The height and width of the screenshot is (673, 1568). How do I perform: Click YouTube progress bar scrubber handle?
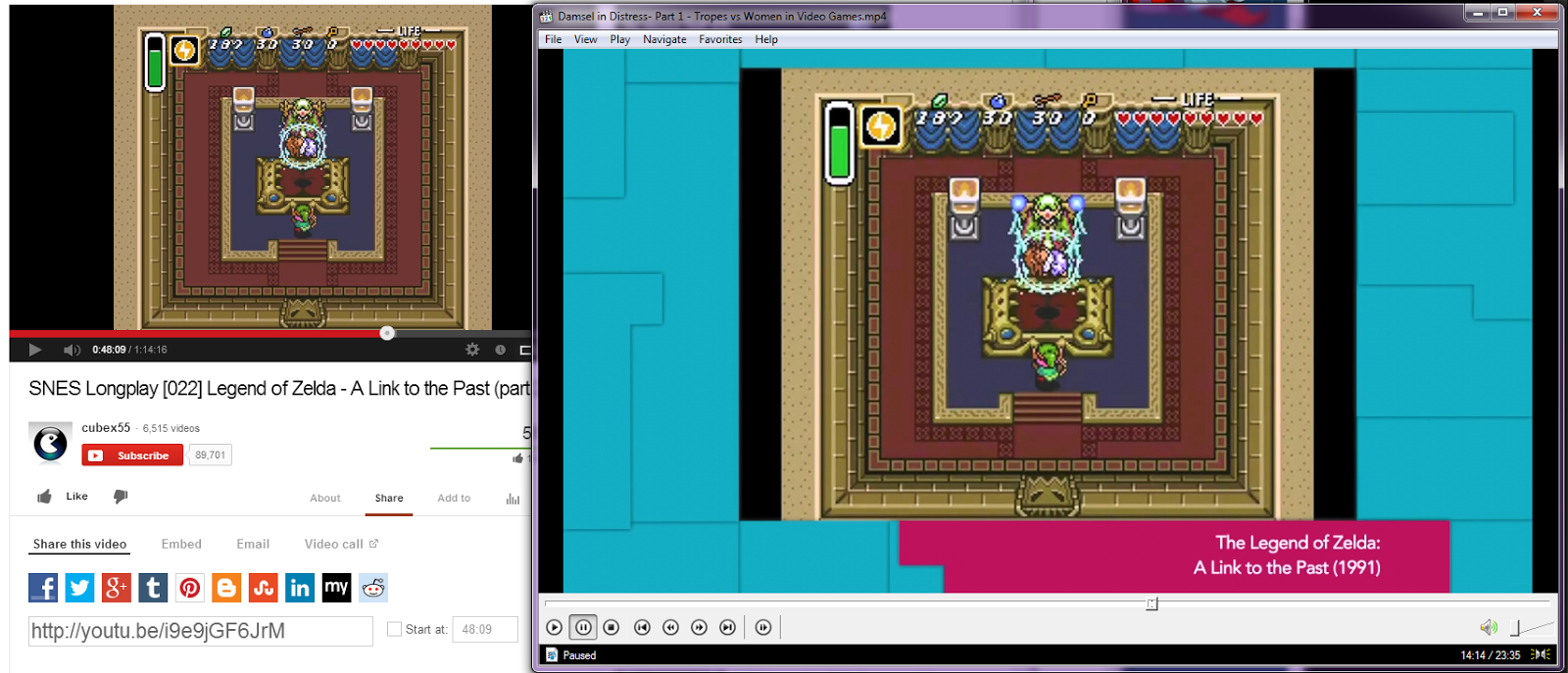click(x=387, y=333)
